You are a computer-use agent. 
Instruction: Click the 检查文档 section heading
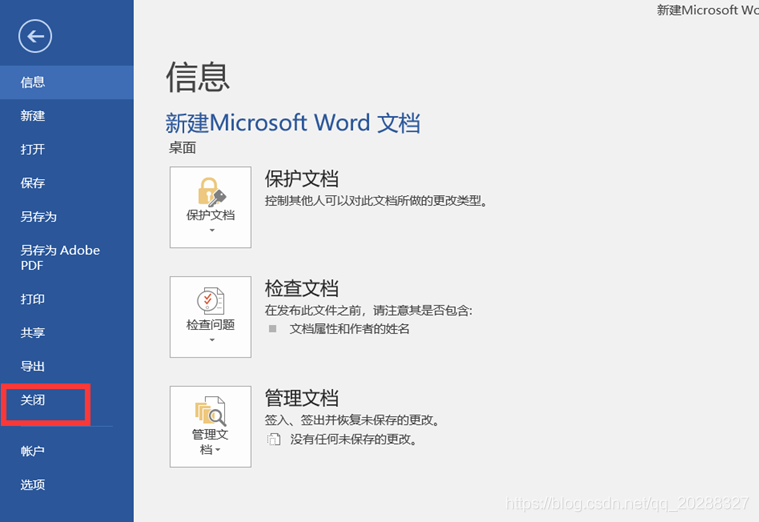(302, 289)
